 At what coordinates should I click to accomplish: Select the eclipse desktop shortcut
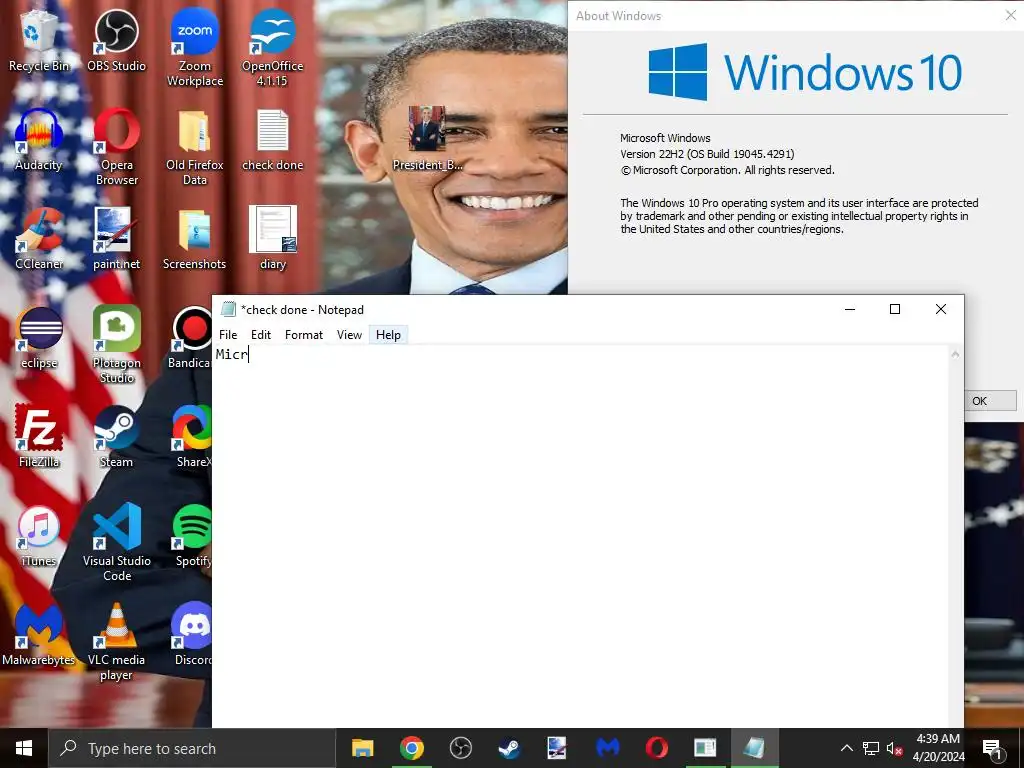(39, 338)
